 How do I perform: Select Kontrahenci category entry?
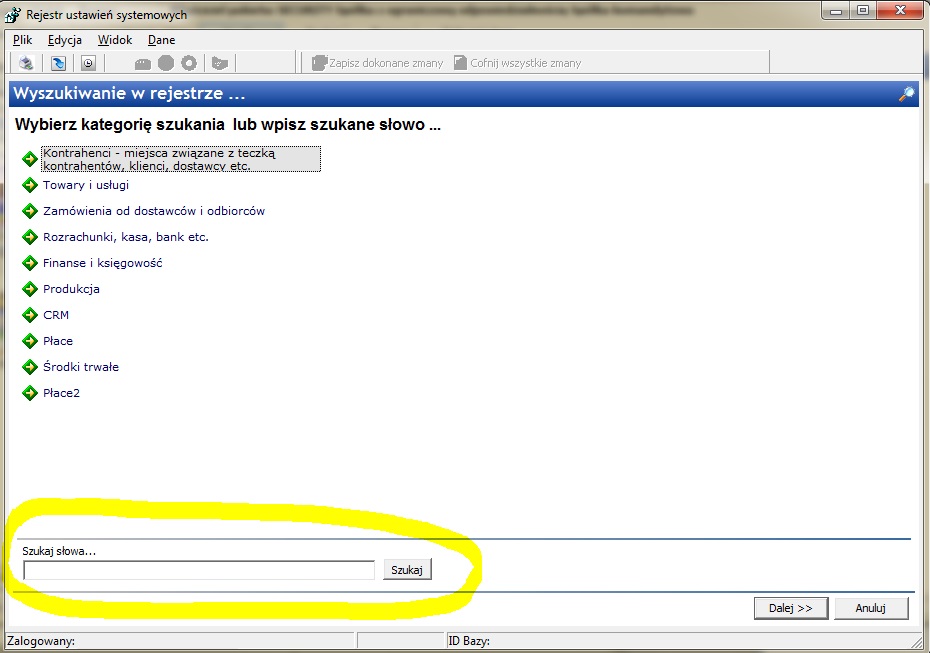point(181,159)
